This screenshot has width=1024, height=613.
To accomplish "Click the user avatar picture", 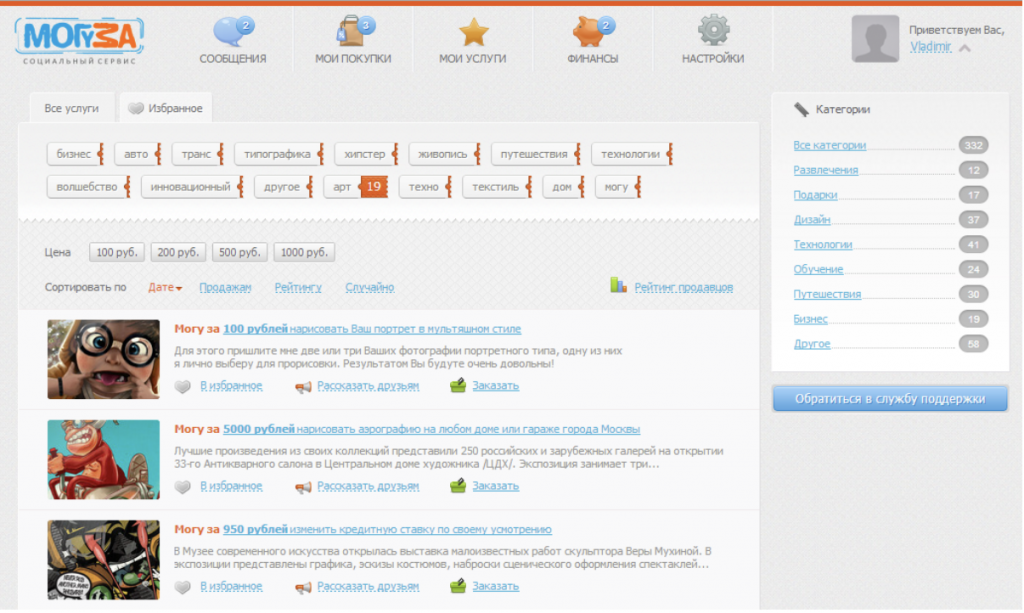I will (x=875, y=39).
